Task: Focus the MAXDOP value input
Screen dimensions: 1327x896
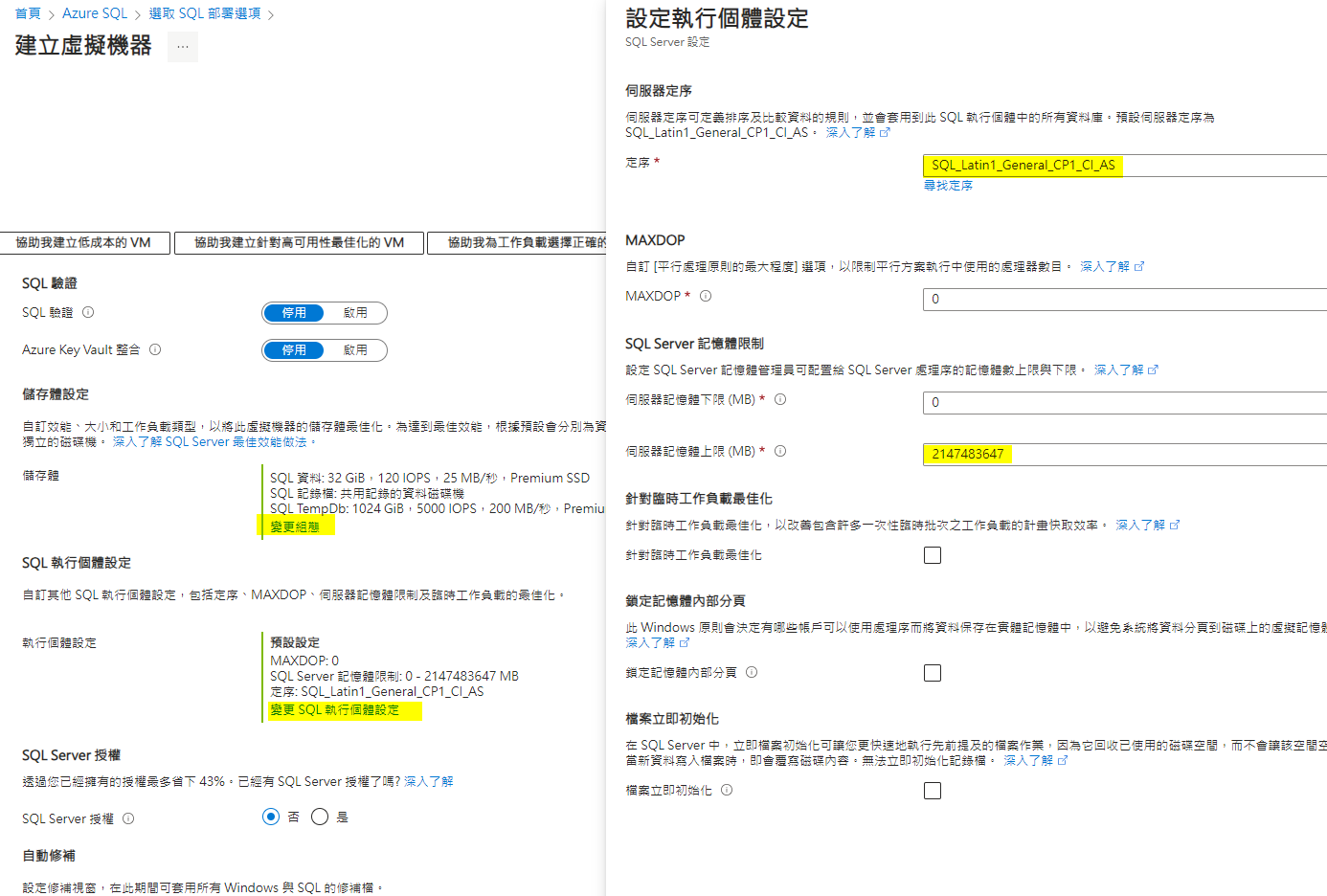Action: pos(1125,299)
